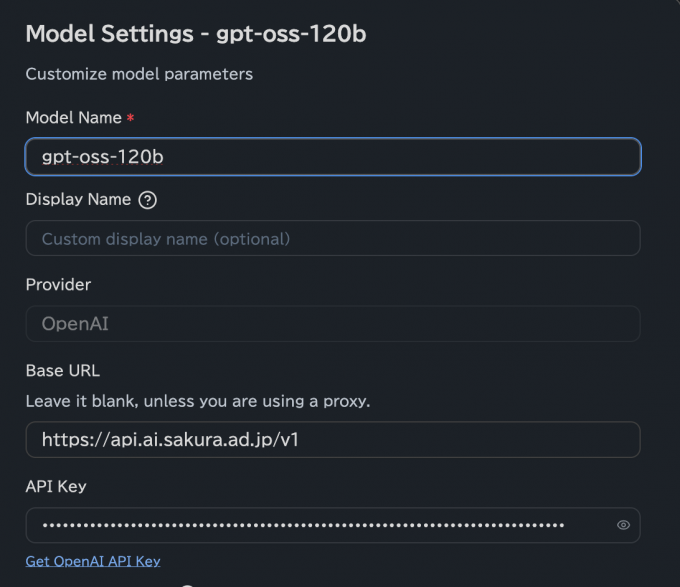Select the disabled Provider field showing OpenAI

pyautogui.click(x=332, y=324)
